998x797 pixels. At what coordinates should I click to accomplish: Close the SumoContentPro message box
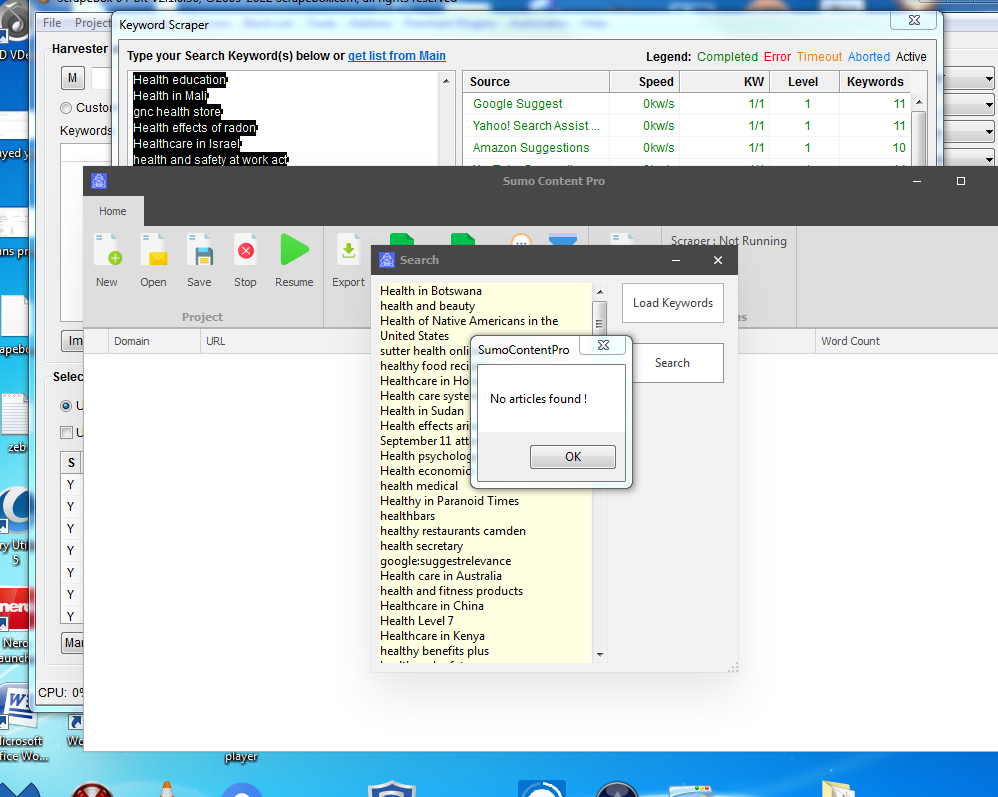tap(603, 345)
